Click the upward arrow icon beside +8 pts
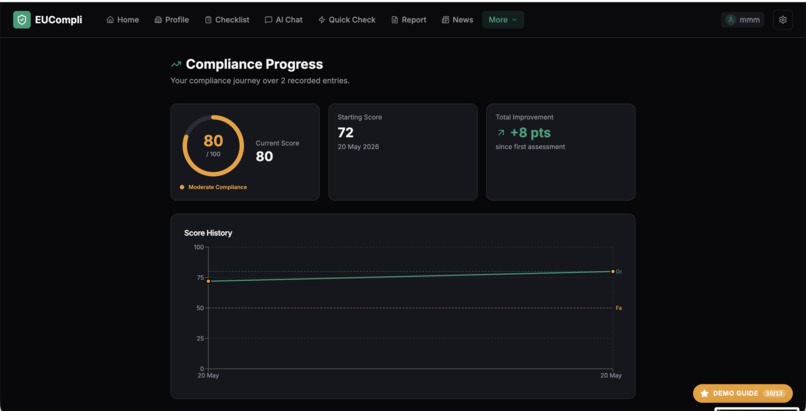806x411 pixels. [501, 133]
